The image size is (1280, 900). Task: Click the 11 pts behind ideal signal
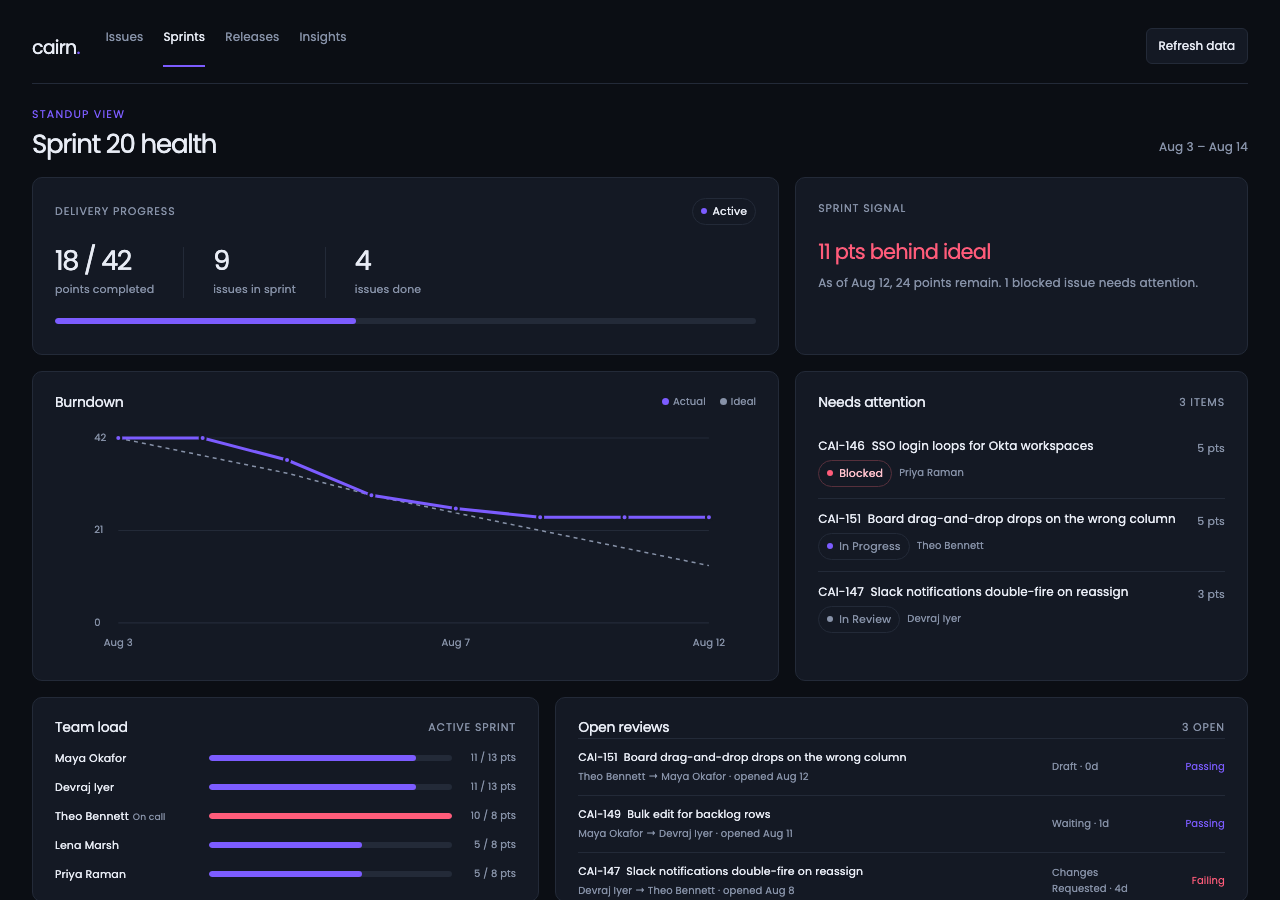[904, 252]
